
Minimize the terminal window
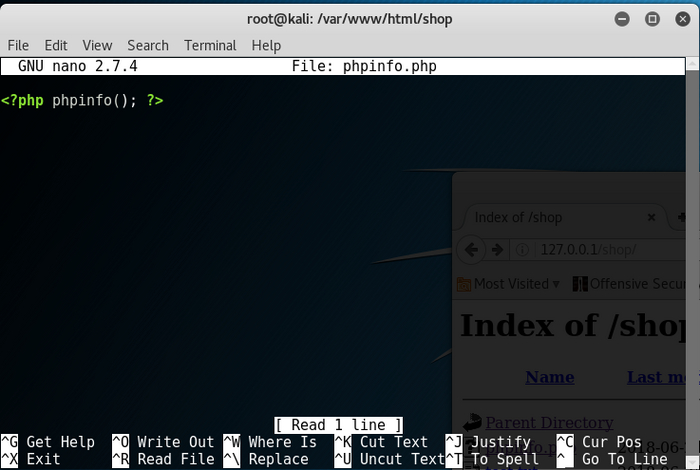tap(622, 19)
